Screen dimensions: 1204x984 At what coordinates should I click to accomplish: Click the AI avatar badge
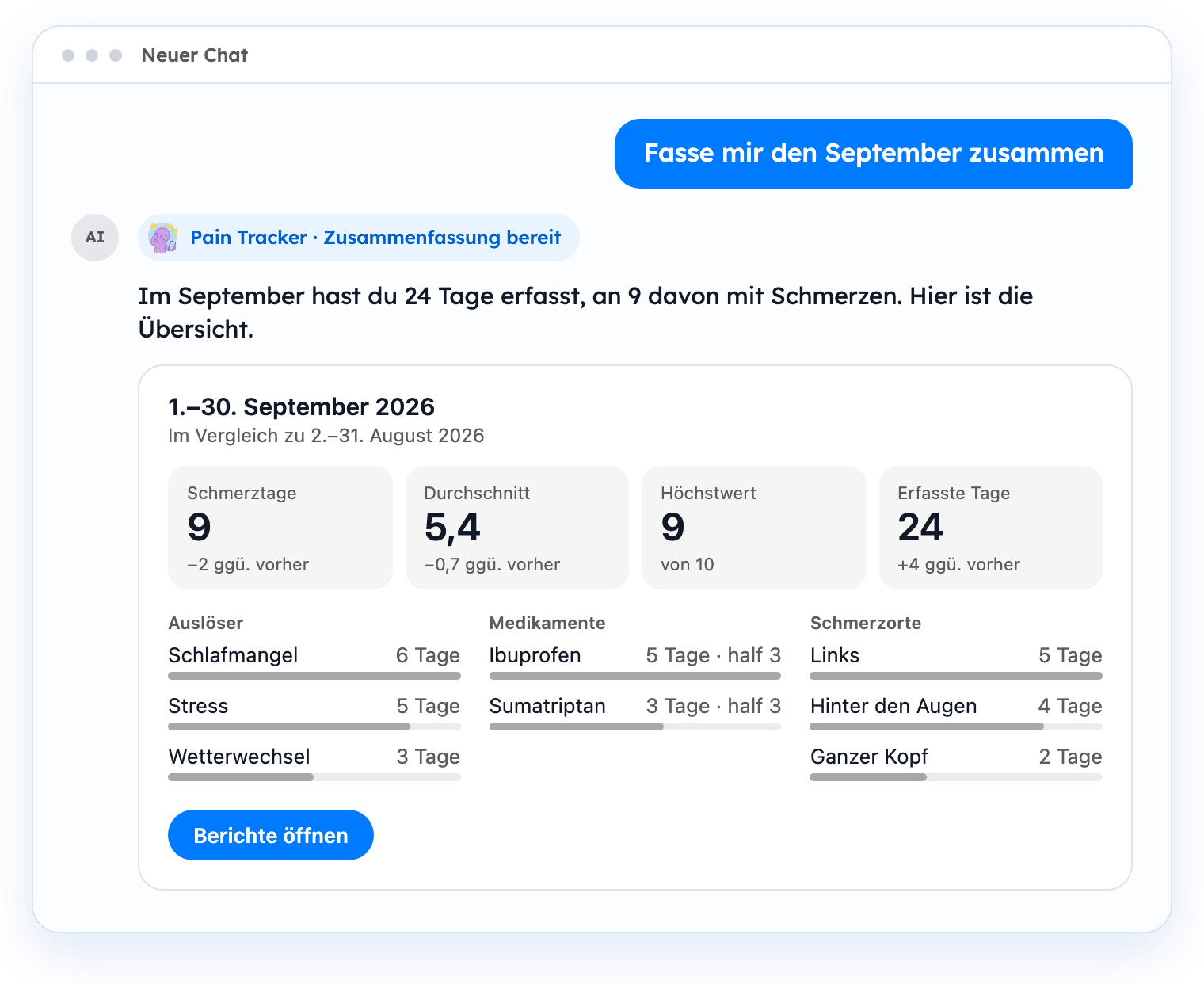(x=95, y=237)
